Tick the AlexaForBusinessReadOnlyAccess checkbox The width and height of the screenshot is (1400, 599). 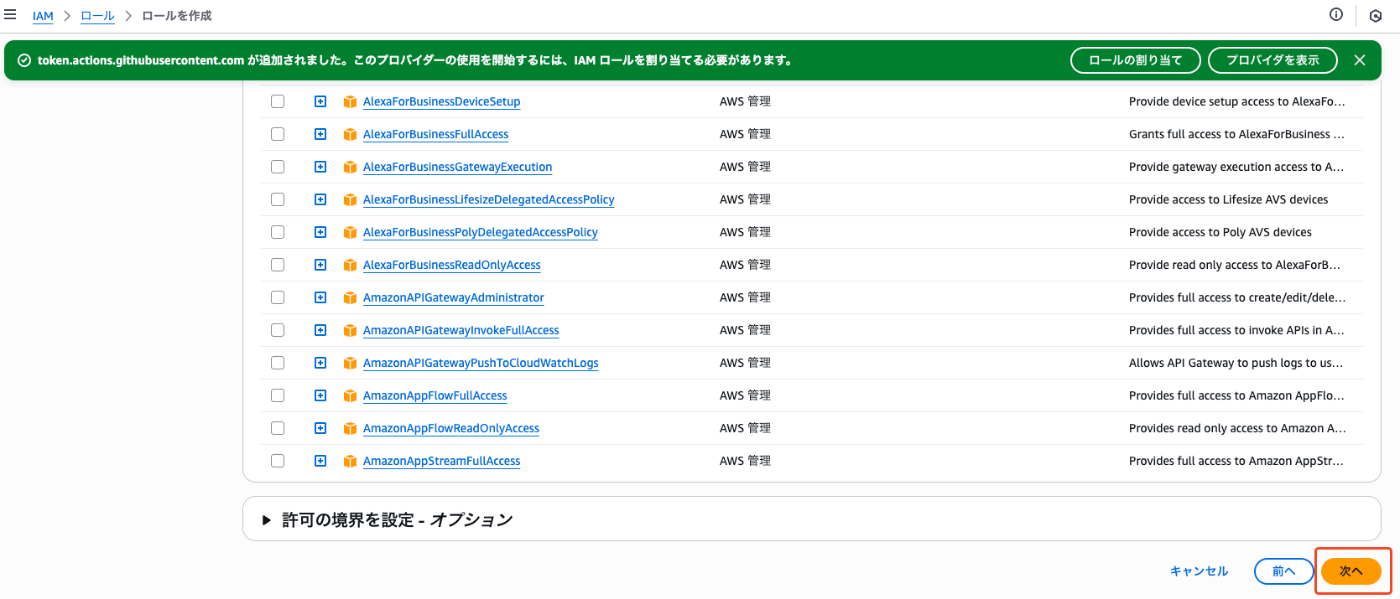point(277,265)
